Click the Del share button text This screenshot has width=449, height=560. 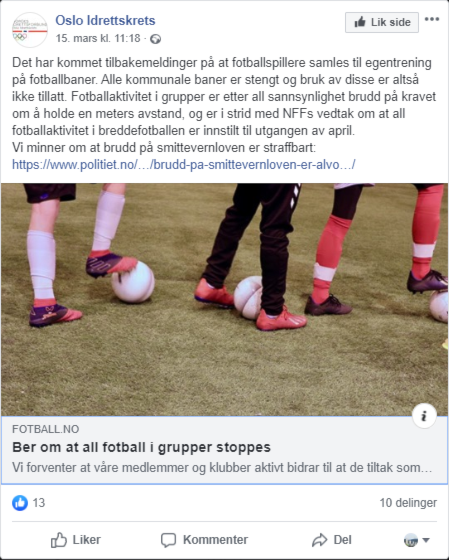[x=343, y=540]
